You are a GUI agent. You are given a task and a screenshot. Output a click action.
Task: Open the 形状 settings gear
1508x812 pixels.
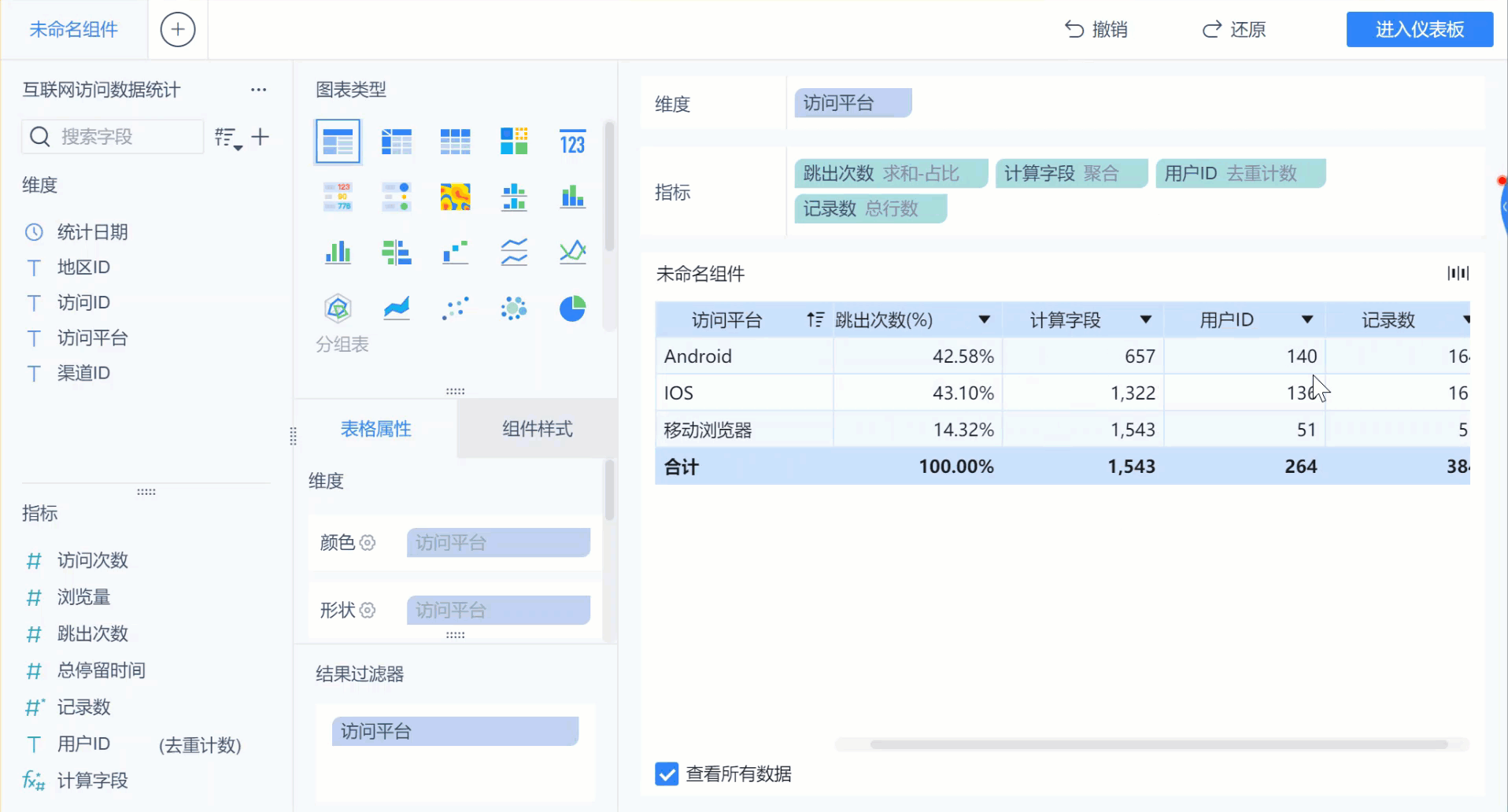(x=368, y=611)
